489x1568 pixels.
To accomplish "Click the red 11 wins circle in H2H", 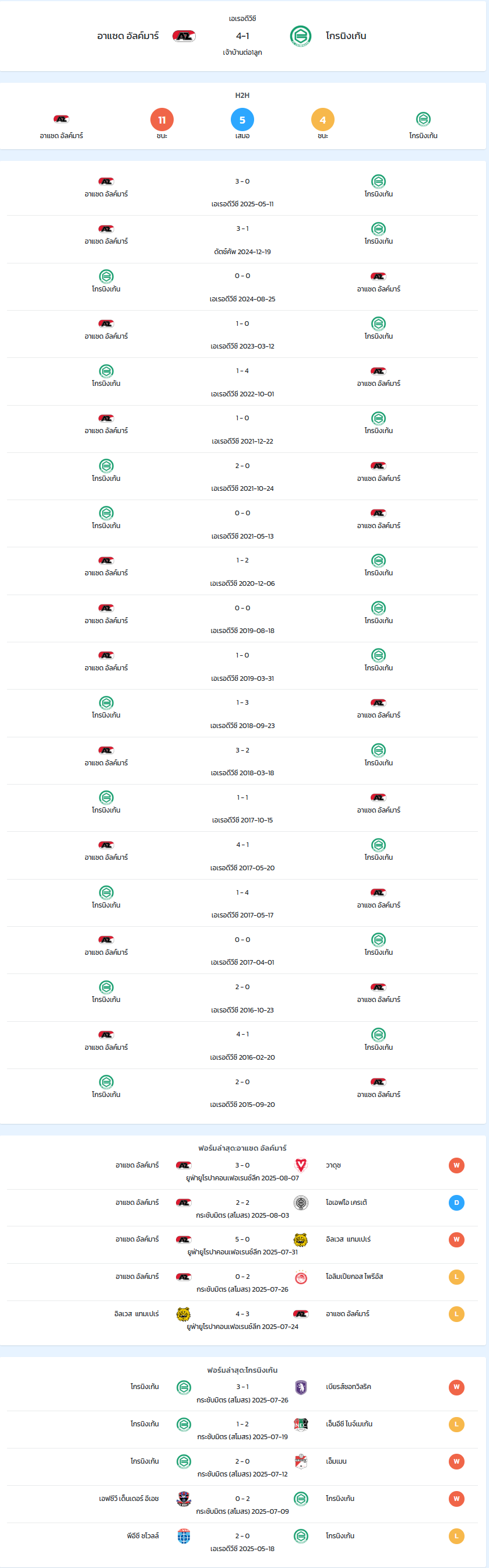I will tap(162, 120).
